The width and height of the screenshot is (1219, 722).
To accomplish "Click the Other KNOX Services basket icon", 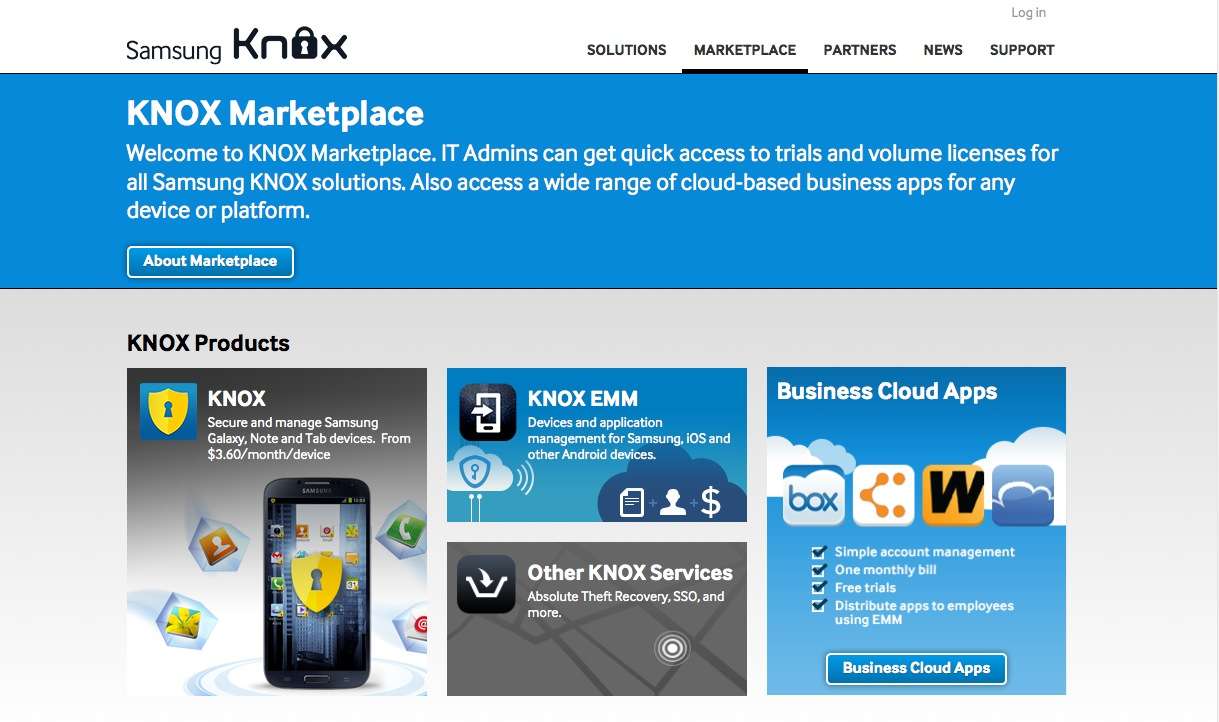I will (487, 584).
